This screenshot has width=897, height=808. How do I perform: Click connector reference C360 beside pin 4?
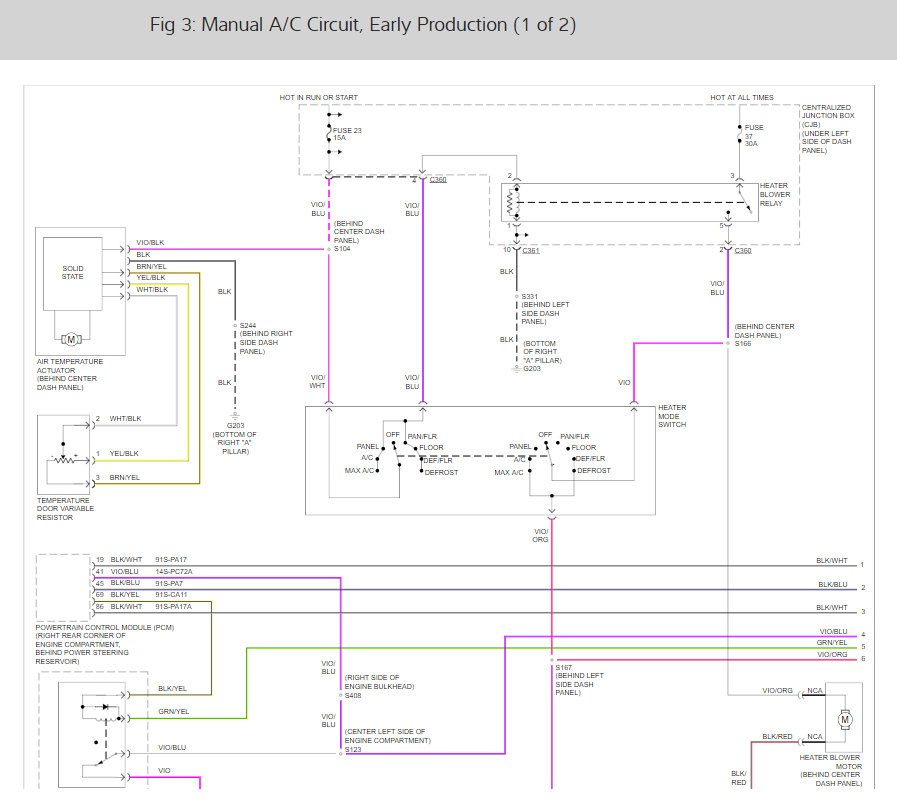(x=438, y=180)
